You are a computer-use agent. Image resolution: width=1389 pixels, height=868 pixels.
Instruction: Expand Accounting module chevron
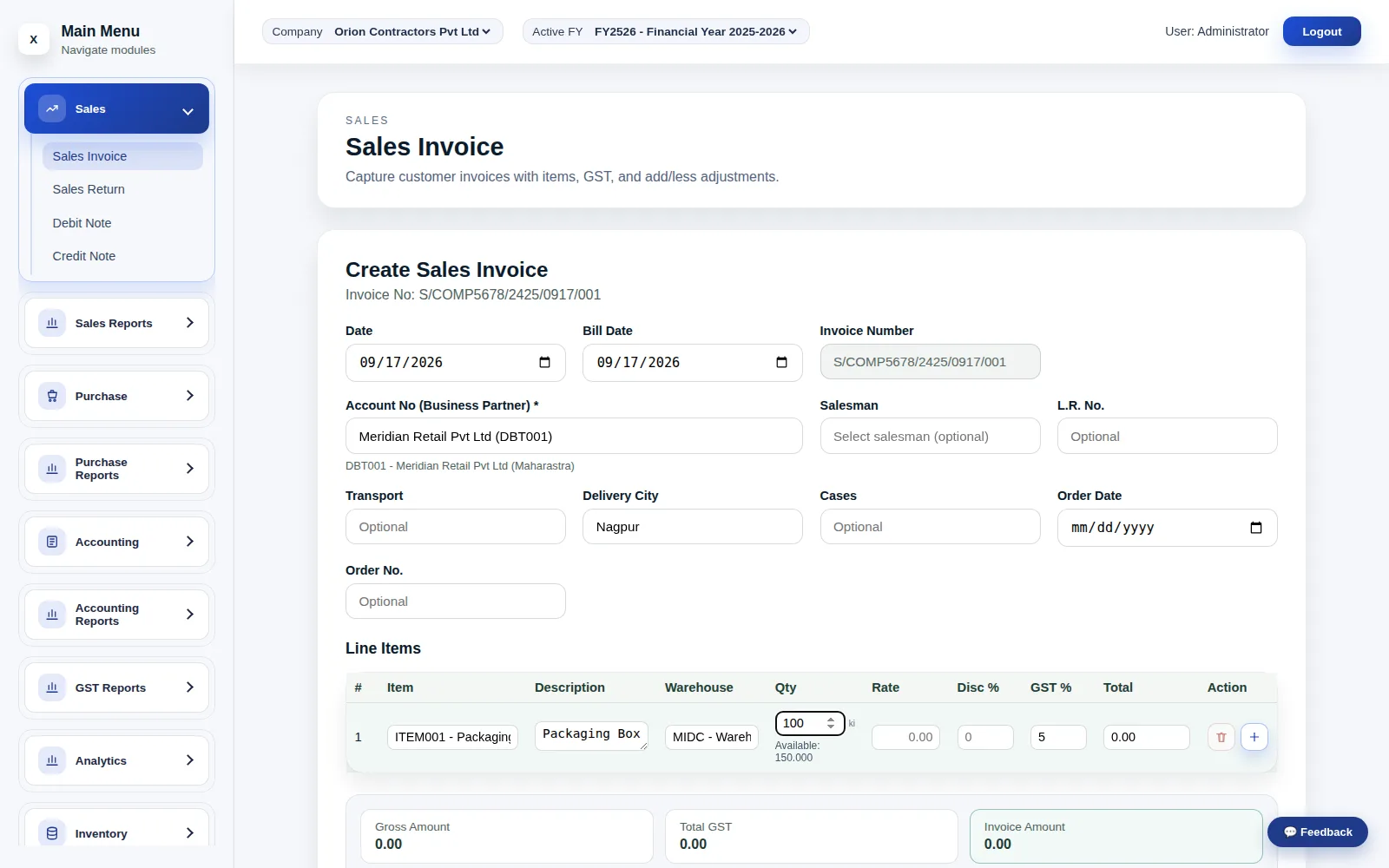pyautogui.click(x=190, y=542)
